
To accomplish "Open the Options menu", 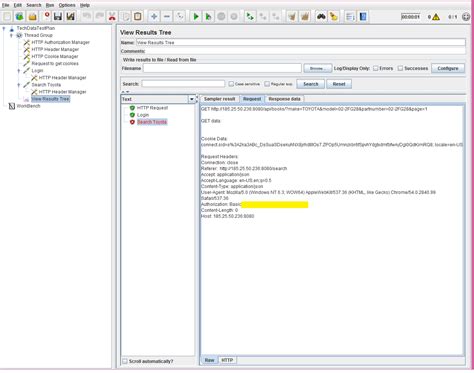I will (67, 5).
